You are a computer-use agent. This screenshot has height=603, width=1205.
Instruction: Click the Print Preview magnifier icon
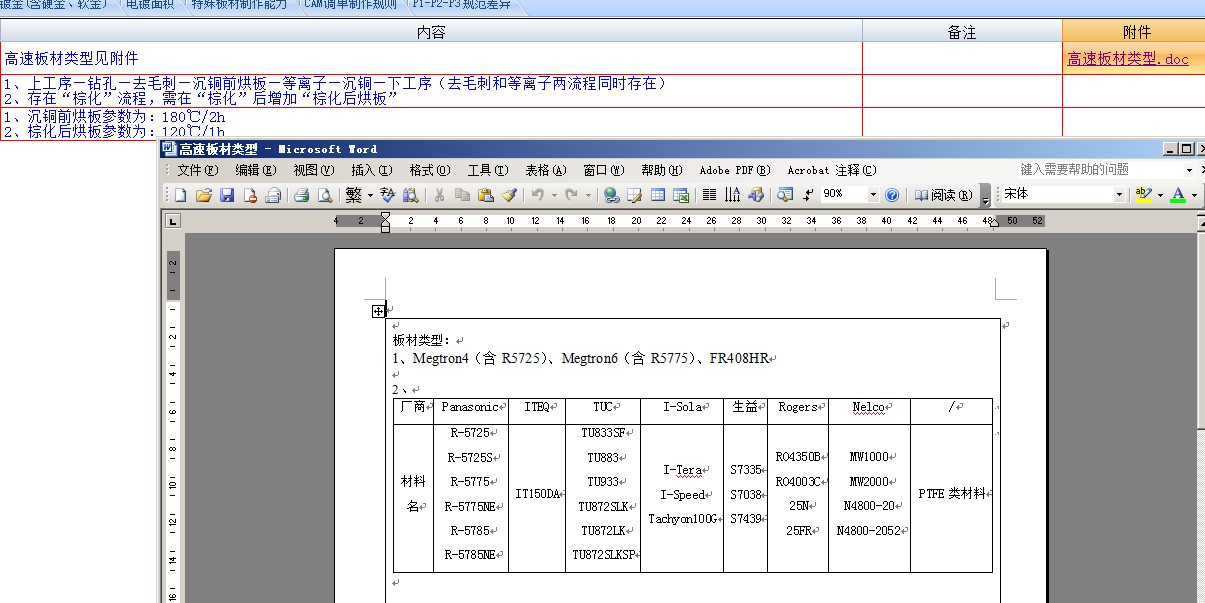(324, 195)
